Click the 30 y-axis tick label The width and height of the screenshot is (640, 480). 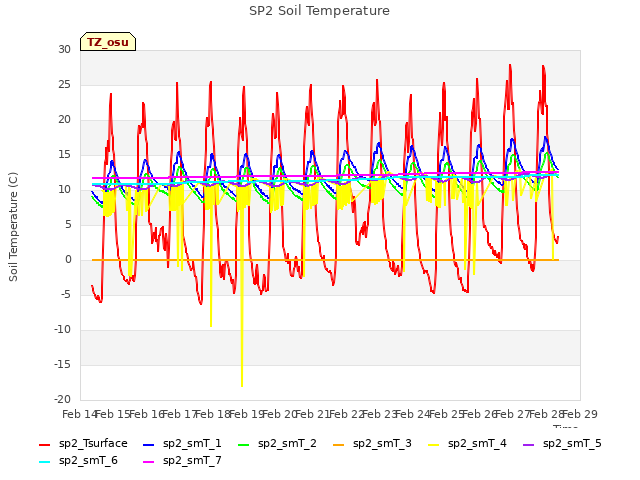(x=64, y=49)
